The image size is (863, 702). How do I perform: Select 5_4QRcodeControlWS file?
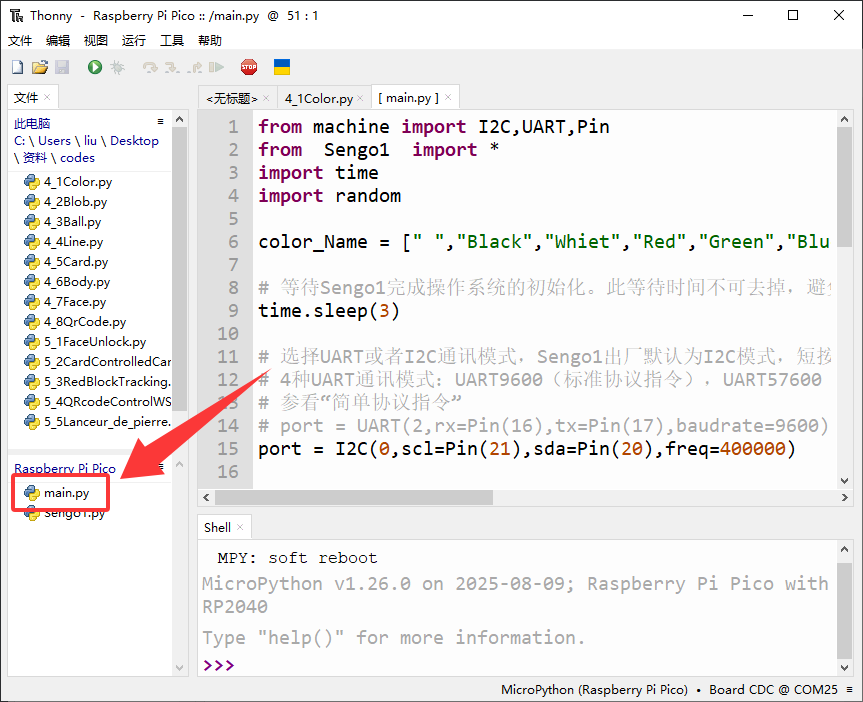pyautogui.click(x=97, y=402)
